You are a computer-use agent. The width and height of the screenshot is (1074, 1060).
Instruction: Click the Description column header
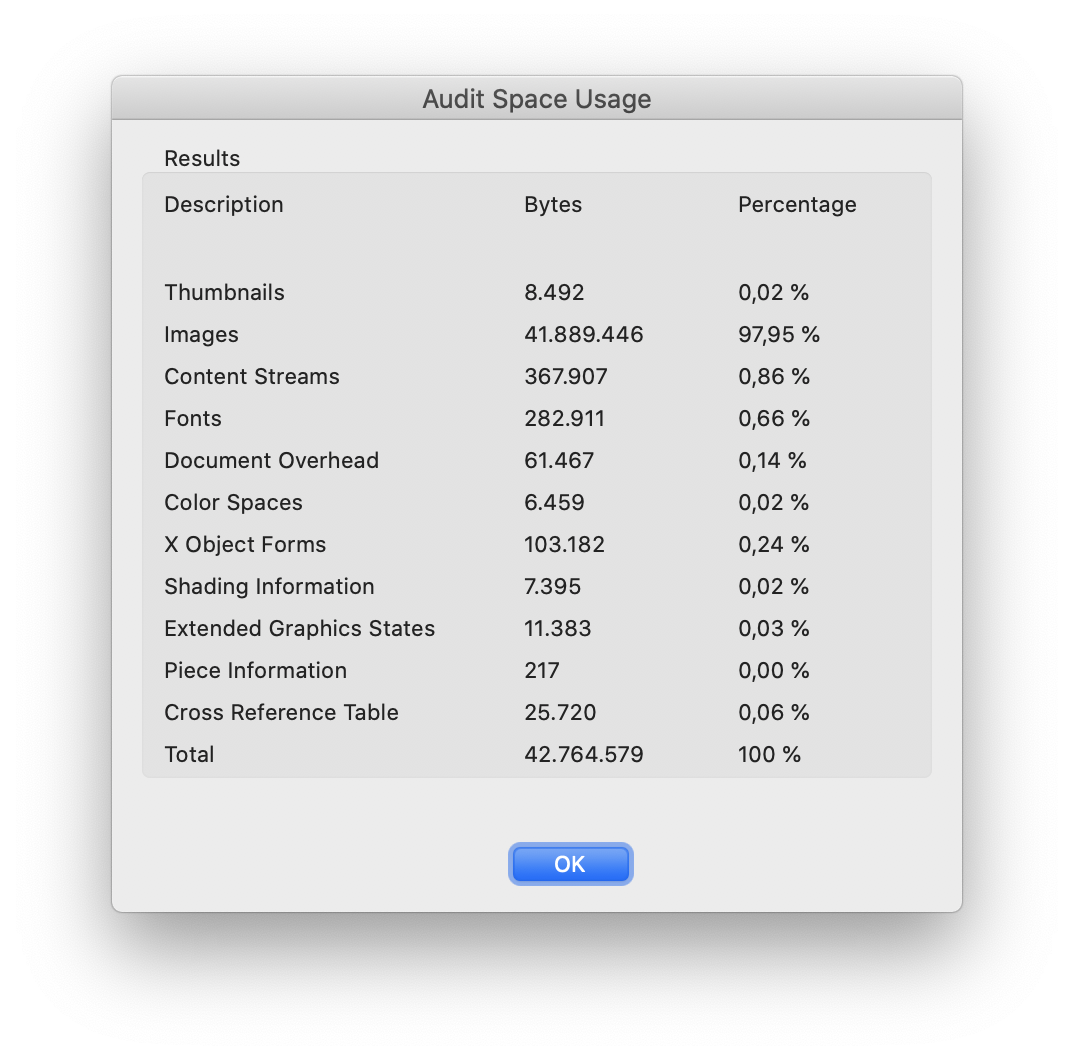(224, 204)
